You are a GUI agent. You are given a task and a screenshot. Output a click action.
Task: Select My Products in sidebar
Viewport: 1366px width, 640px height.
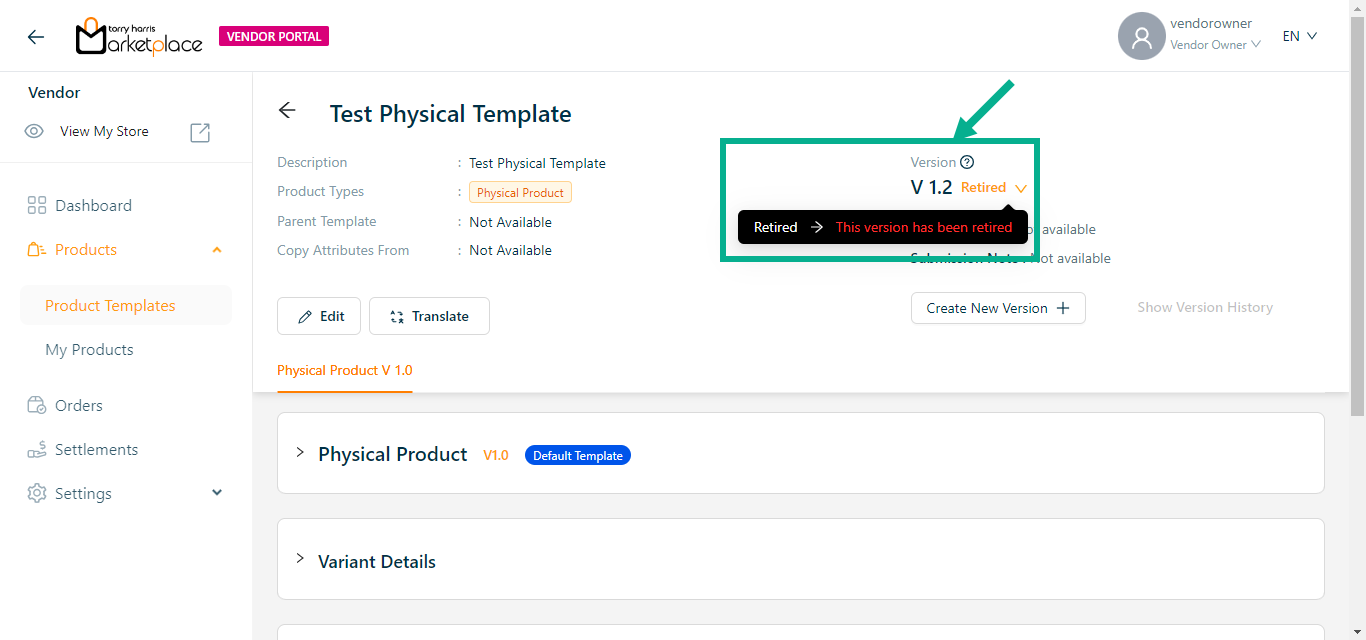(x=89, y=349)
